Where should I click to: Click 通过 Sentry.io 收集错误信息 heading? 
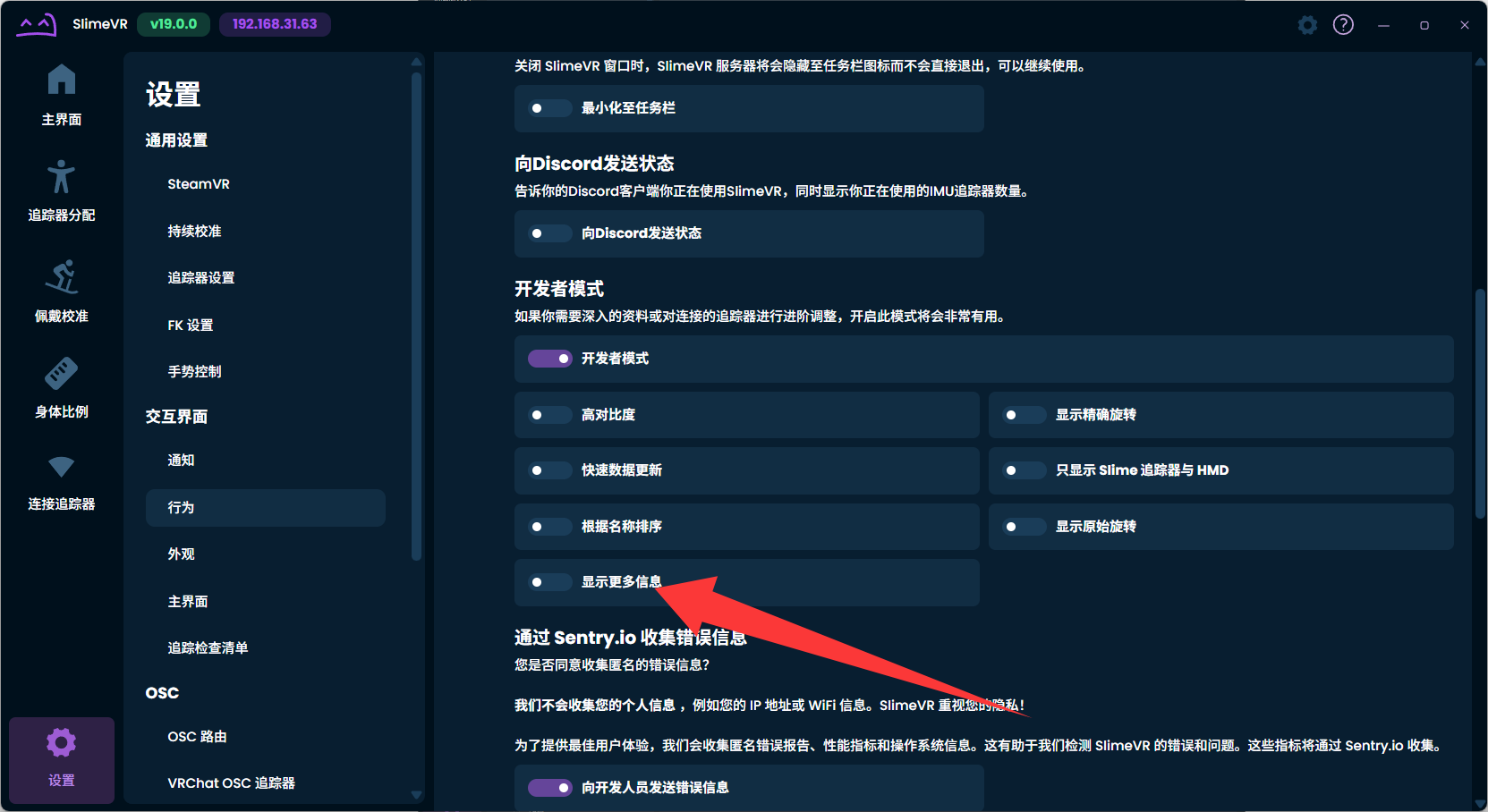(631, 638)
